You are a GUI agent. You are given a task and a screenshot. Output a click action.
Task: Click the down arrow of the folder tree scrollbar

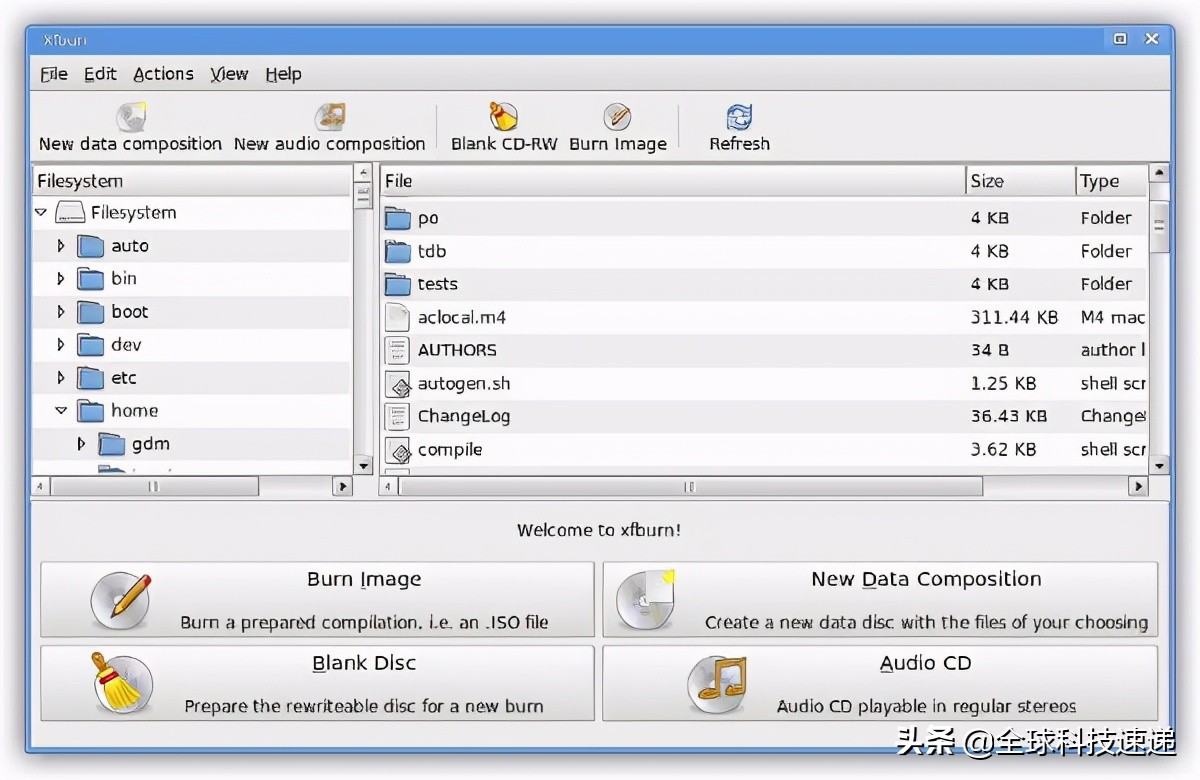[x=363, y=465]
